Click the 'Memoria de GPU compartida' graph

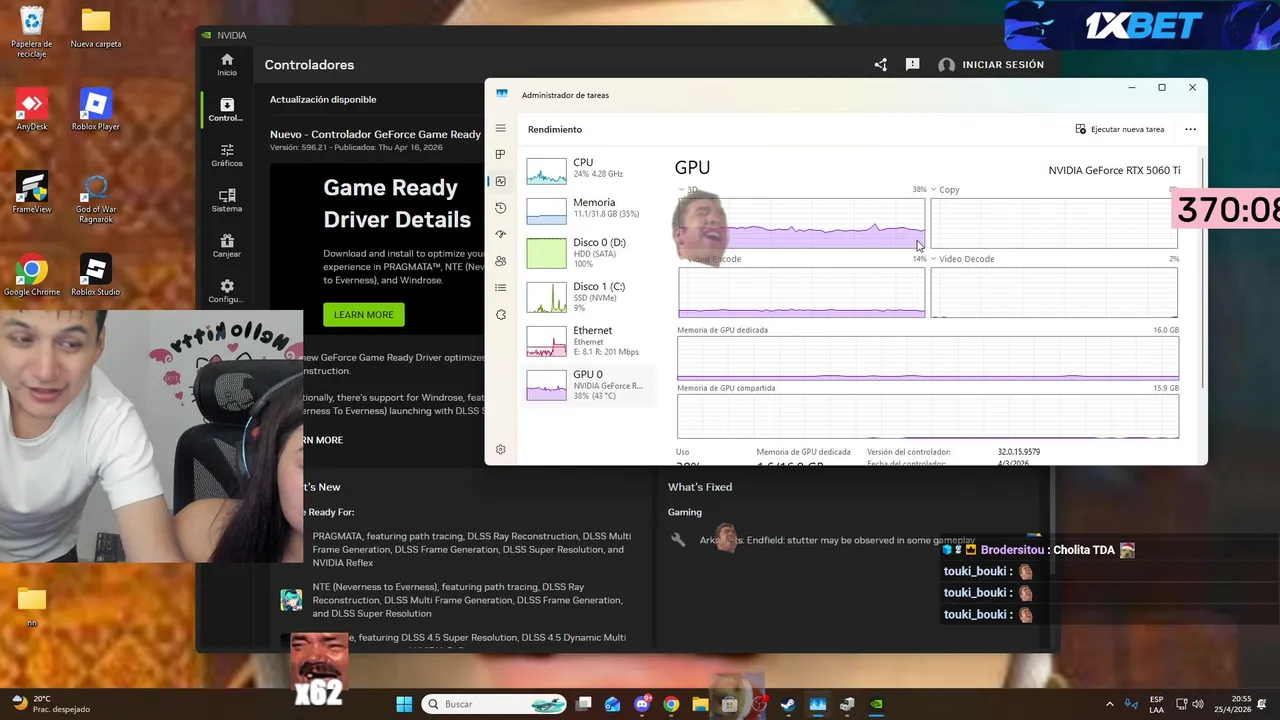(928, 417)
